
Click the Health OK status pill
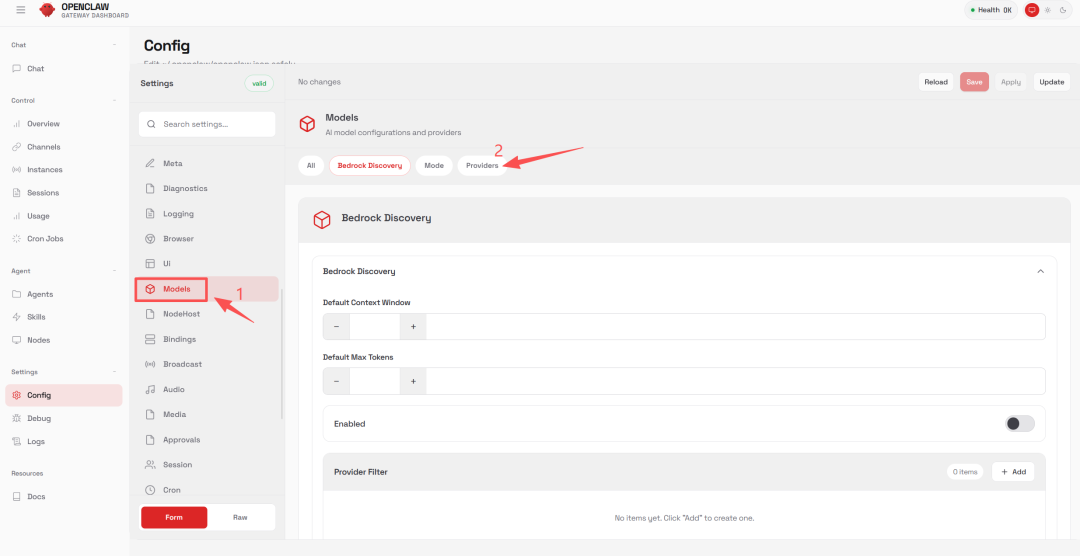tap(990, 10)
